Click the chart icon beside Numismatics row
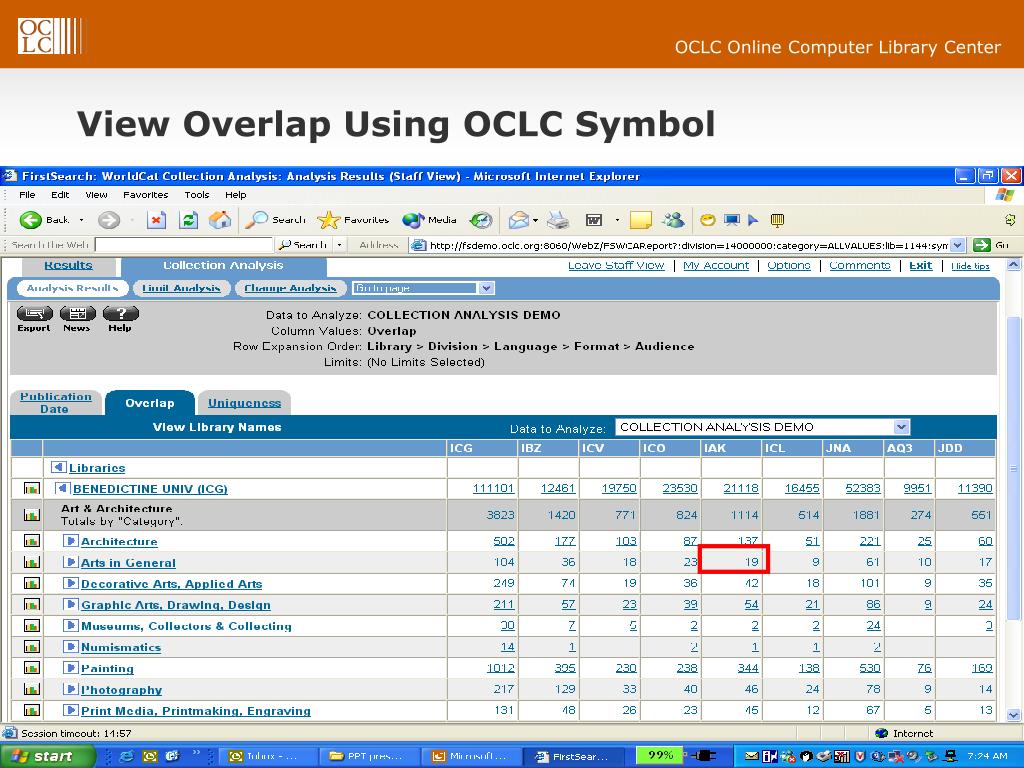1024x768 pixels. (31, 647)
